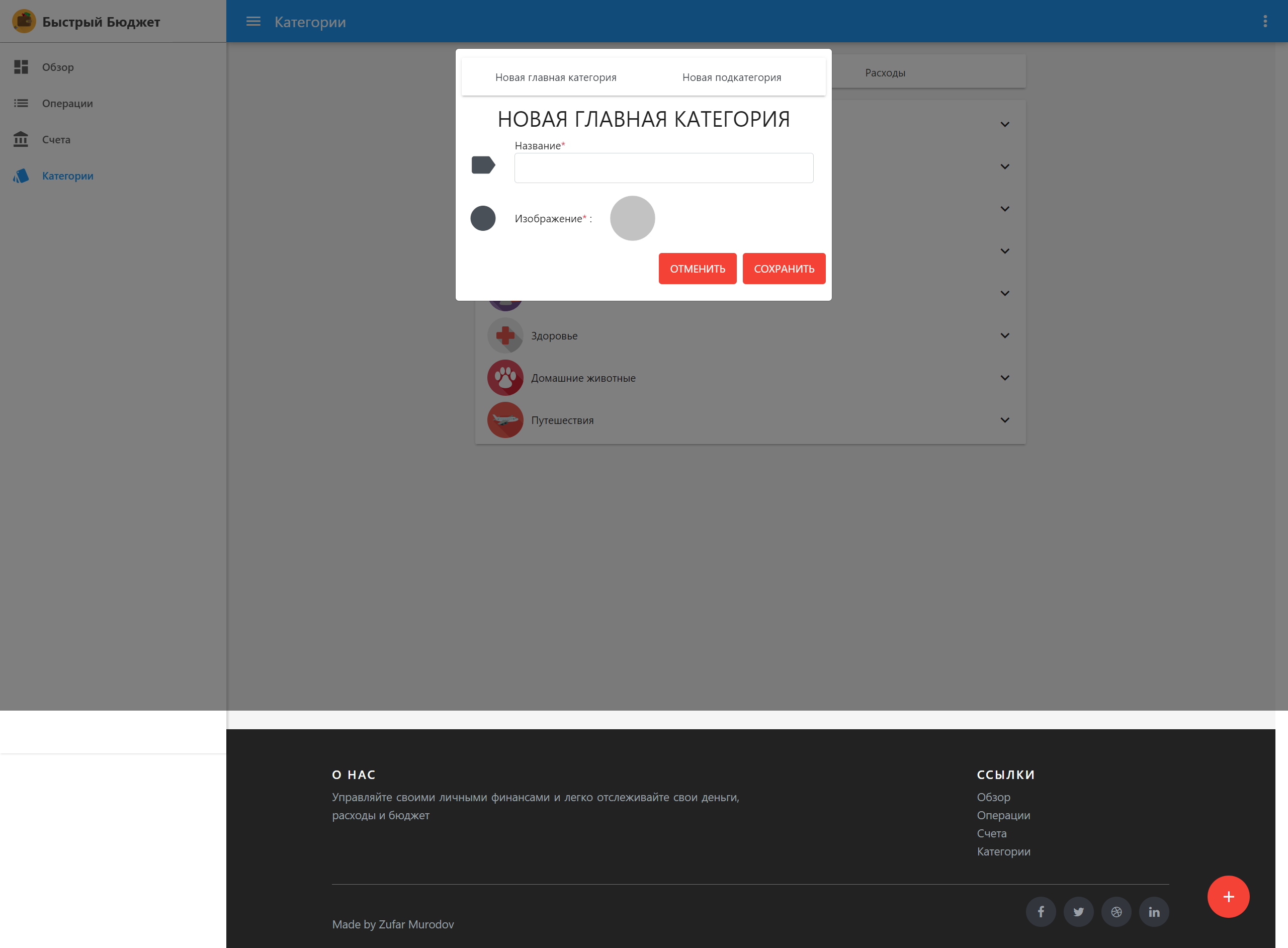Screen dimensions: 1288x948
Task: Switch to Новая подкатегория tab
Action: [x=731, y=77]
